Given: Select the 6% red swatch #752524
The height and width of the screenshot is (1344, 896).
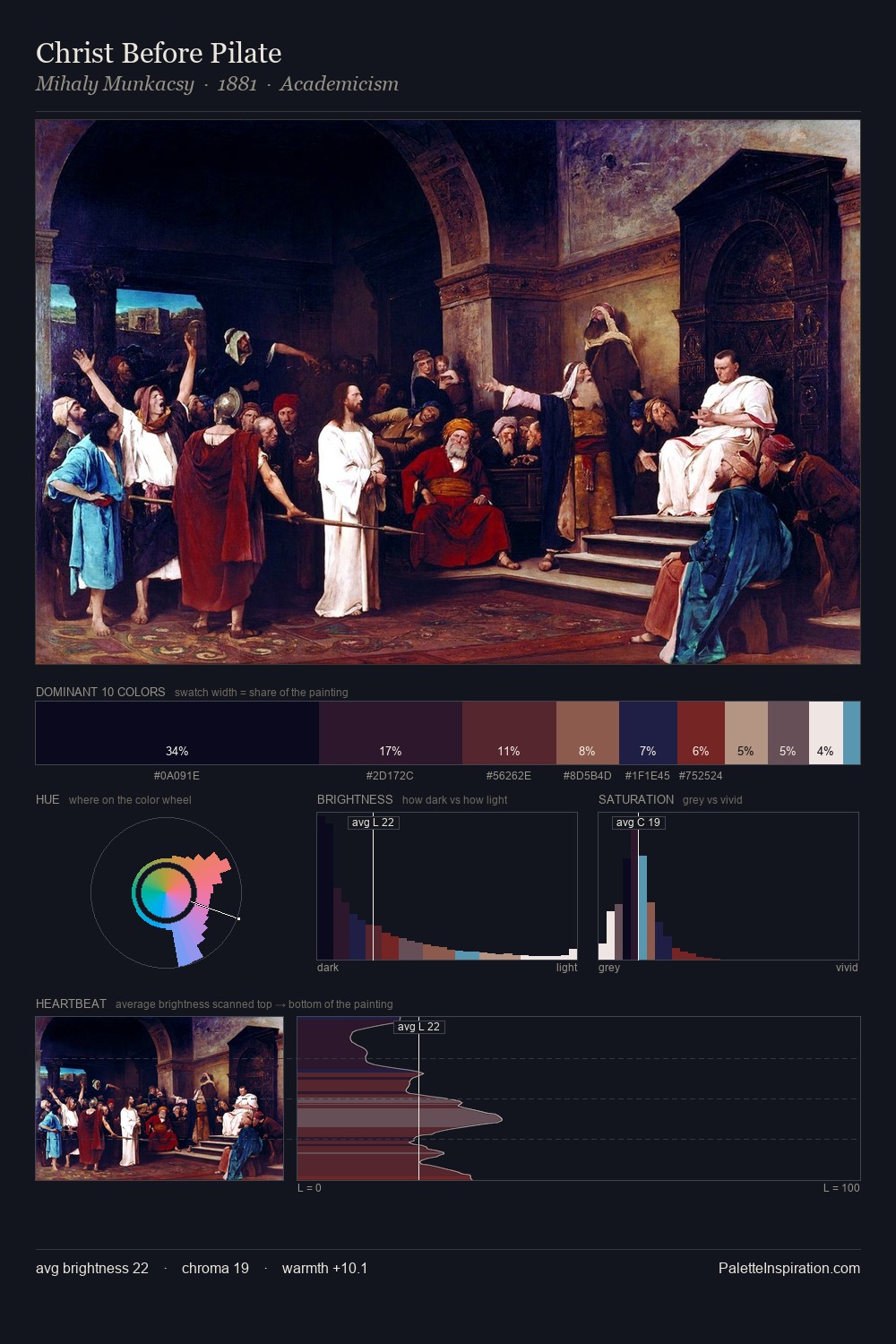Looking at the screenshot, I should click(701, 733).
